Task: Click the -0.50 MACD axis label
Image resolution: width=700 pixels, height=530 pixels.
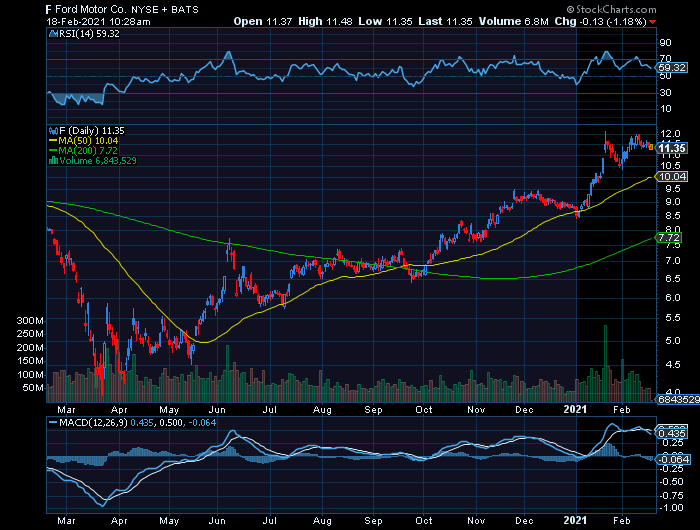Action: coord(671,482)
